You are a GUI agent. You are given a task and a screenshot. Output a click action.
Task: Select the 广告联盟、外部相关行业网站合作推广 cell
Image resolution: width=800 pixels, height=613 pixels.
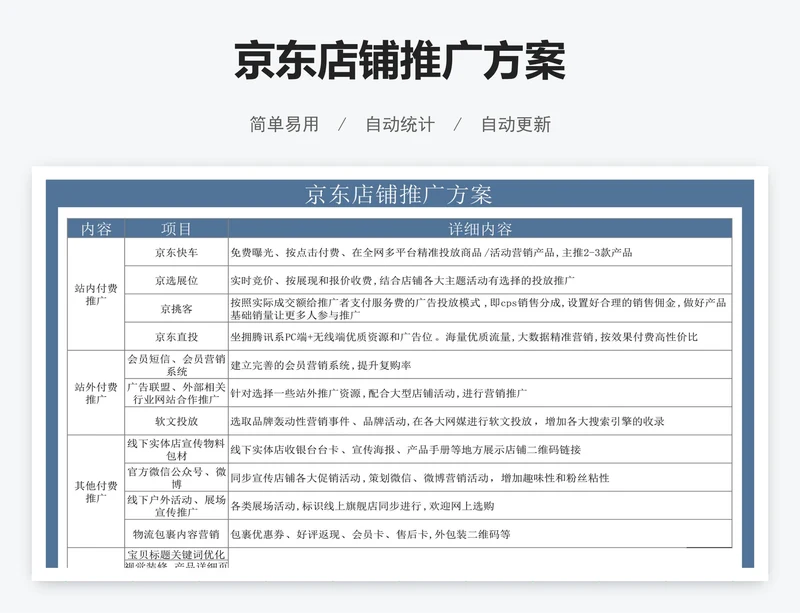pyautogui.click(x=177, y=393)
